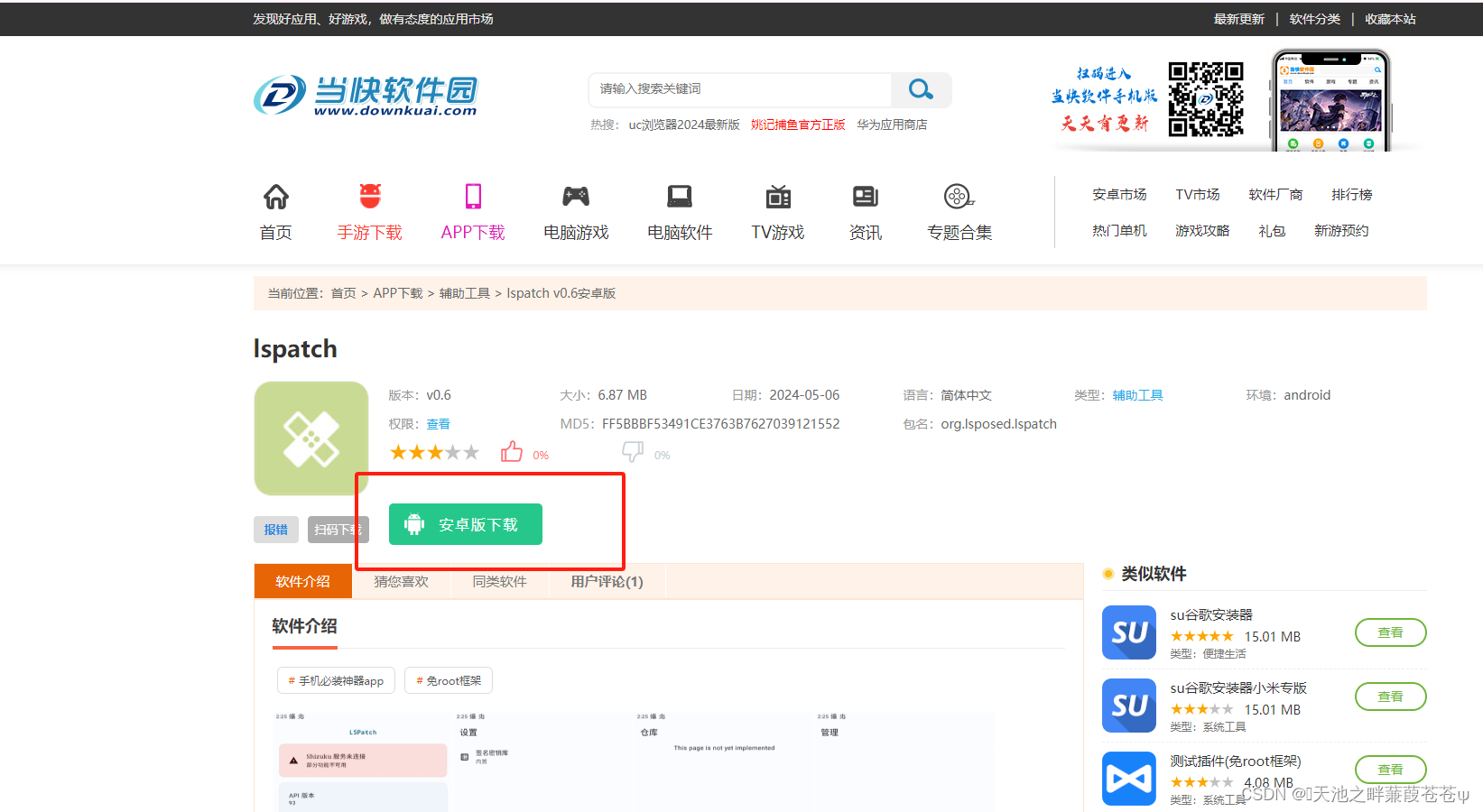Click the lspatch green app icon
The height and width of the screenshot is (812, 1483).
pyautogui.click(x=311, y=438)
